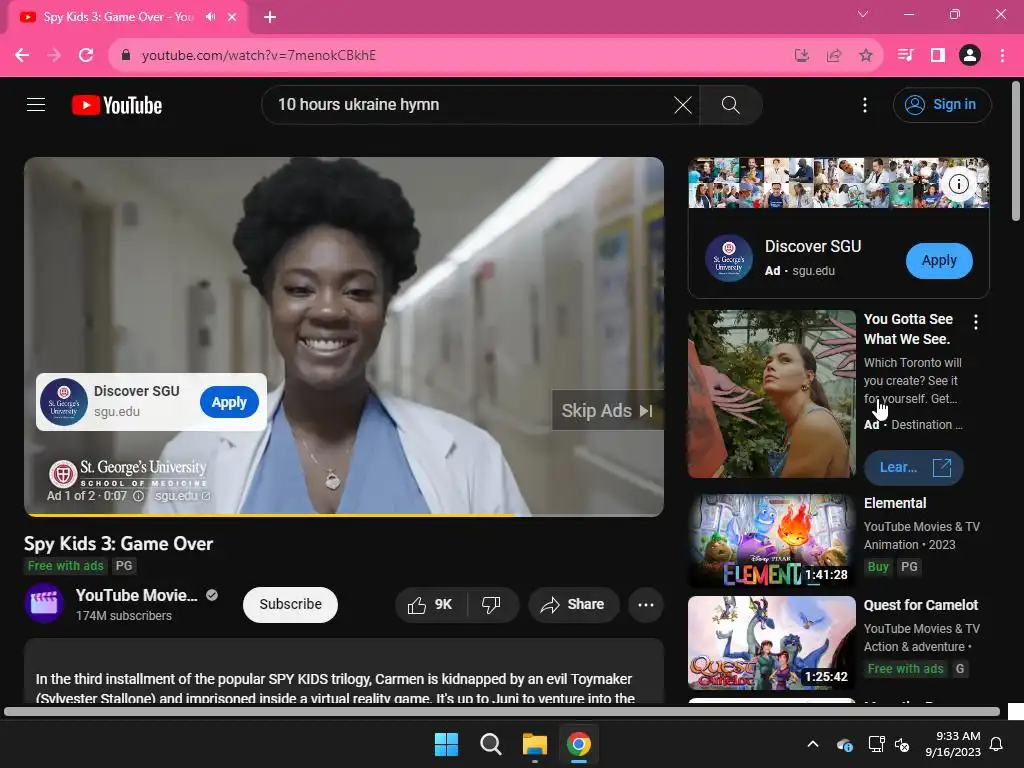Open in-video Discover SGU ad title
The width and height of the screenshot is (1024, 768).
coord(136,391)
